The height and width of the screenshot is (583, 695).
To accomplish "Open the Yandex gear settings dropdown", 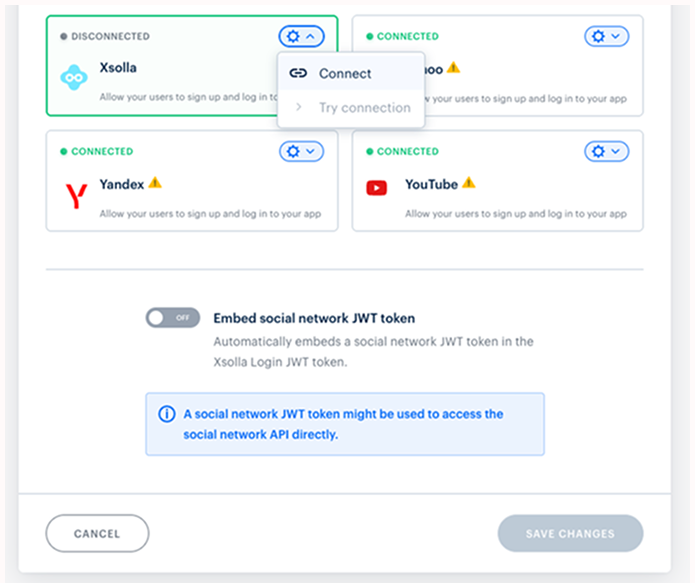I will 301,152.
